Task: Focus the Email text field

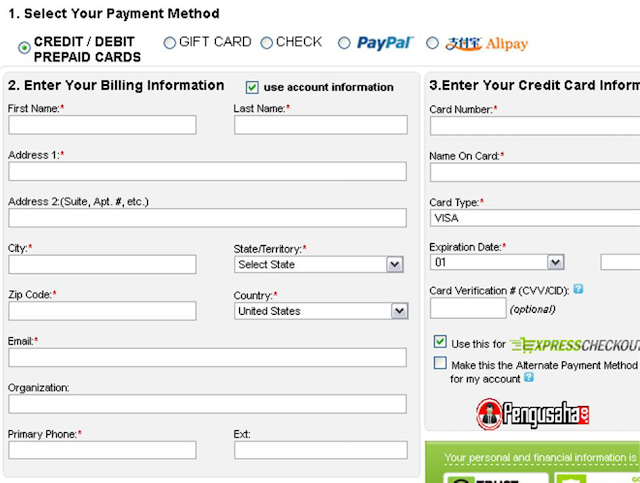Action: coord(207,357)
